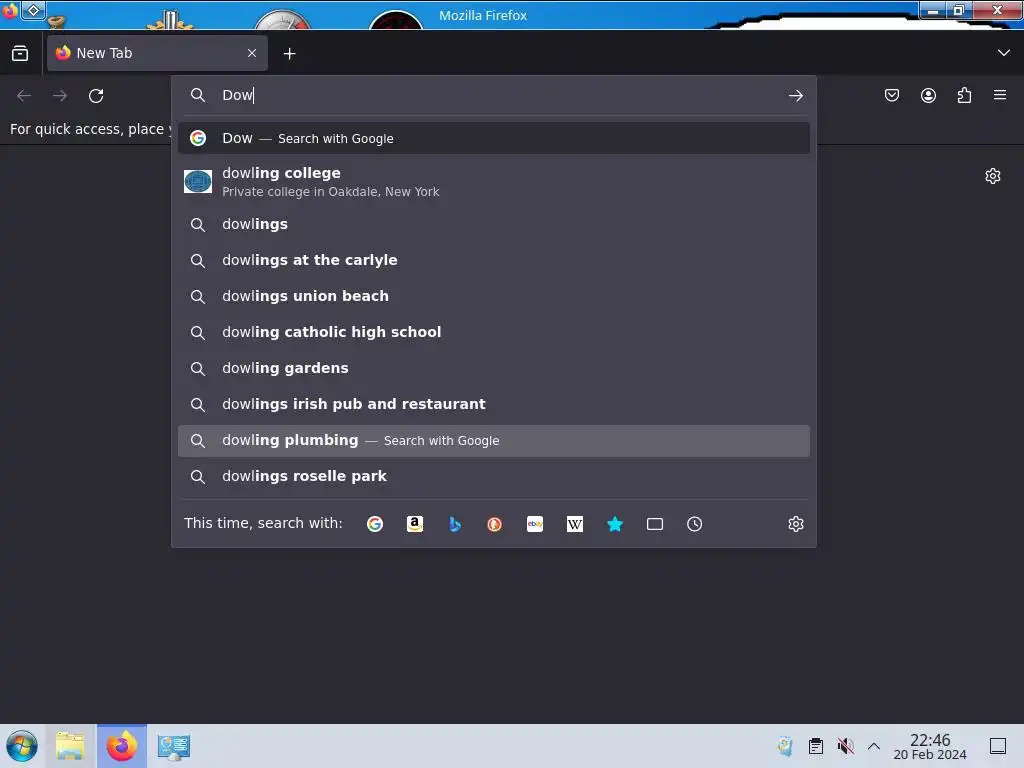Choose dowling gardens suggestion
Screen dimensions: 1024x768
point(494,368)
